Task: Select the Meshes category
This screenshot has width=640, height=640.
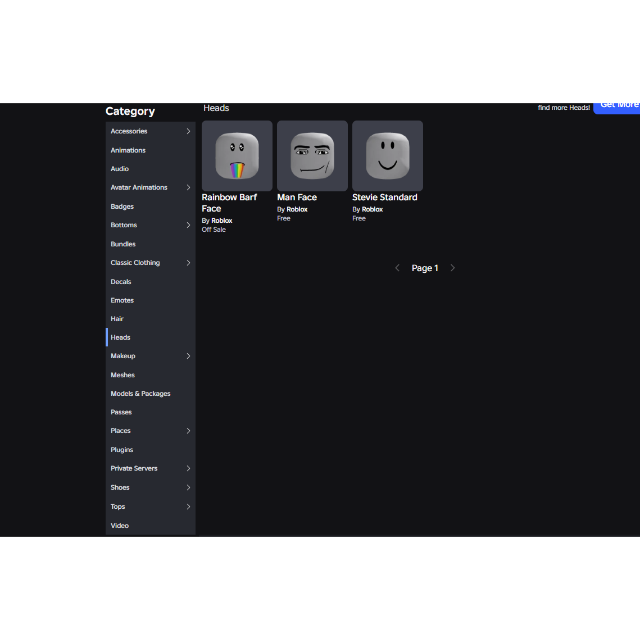Action: (x=151, y=375)
